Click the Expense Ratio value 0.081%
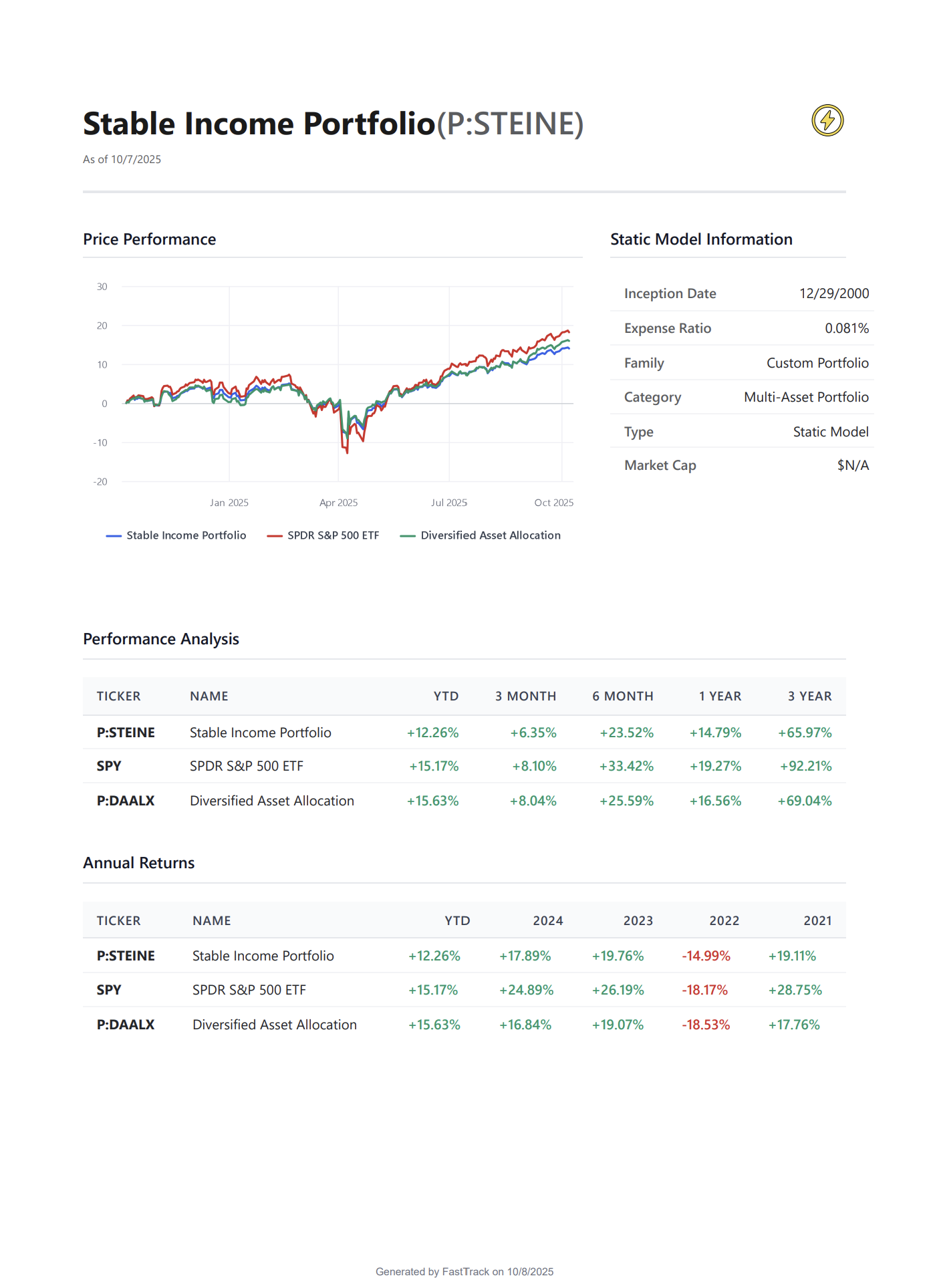The height and width of the screenshot is (1288, 929). (x=847, y=328)
